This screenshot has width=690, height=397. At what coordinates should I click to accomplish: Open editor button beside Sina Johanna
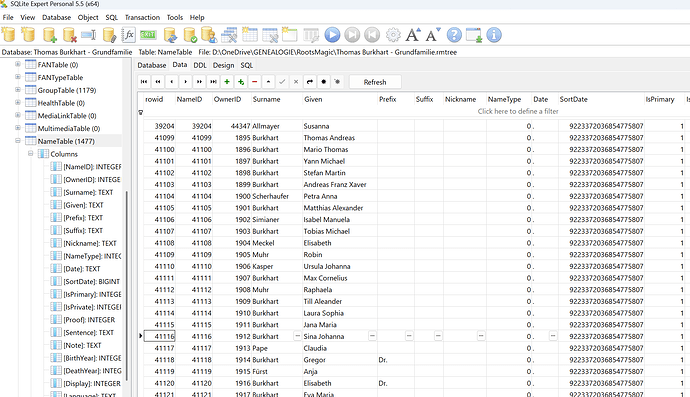[x=372, y=336]
